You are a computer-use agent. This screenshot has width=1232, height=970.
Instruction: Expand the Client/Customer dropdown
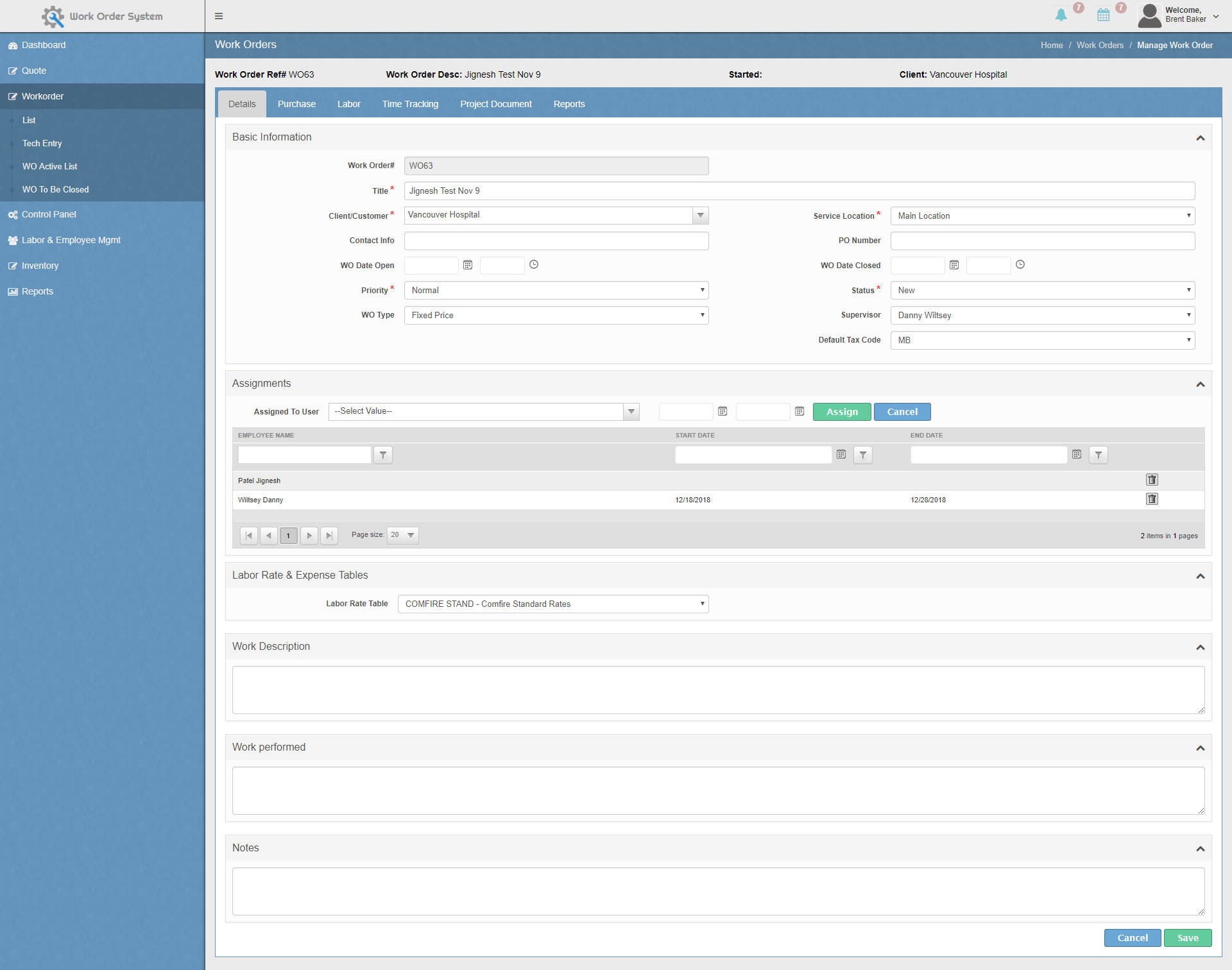[699, 214]
